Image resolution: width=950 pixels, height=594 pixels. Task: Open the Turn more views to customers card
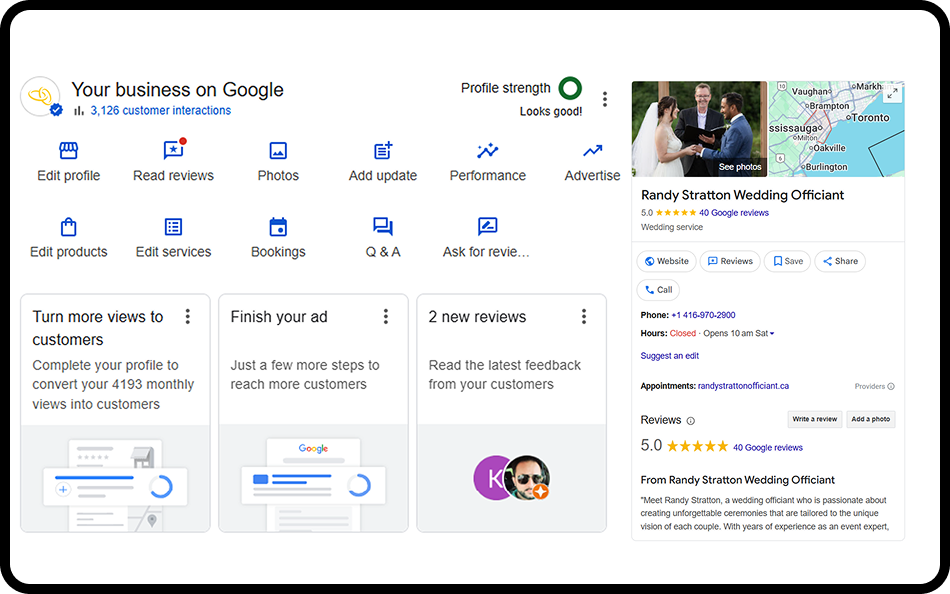(115, 413)
